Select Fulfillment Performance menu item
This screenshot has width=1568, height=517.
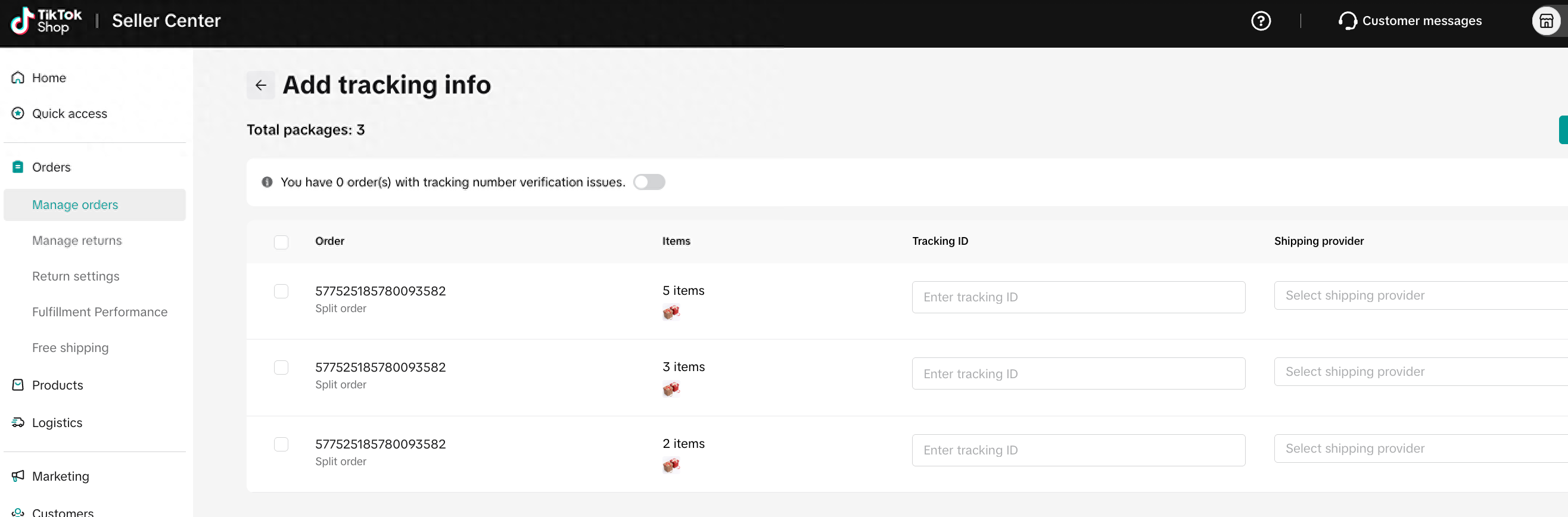point(100,312)
